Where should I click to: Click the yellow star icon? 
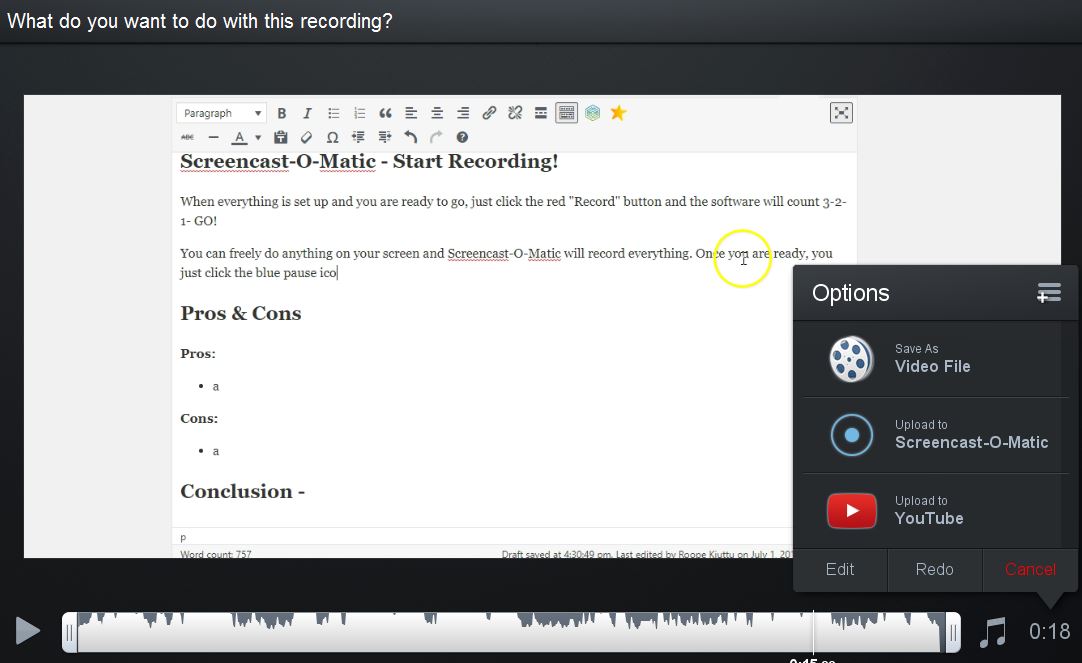pyautogui.click(x=618, y=112)
